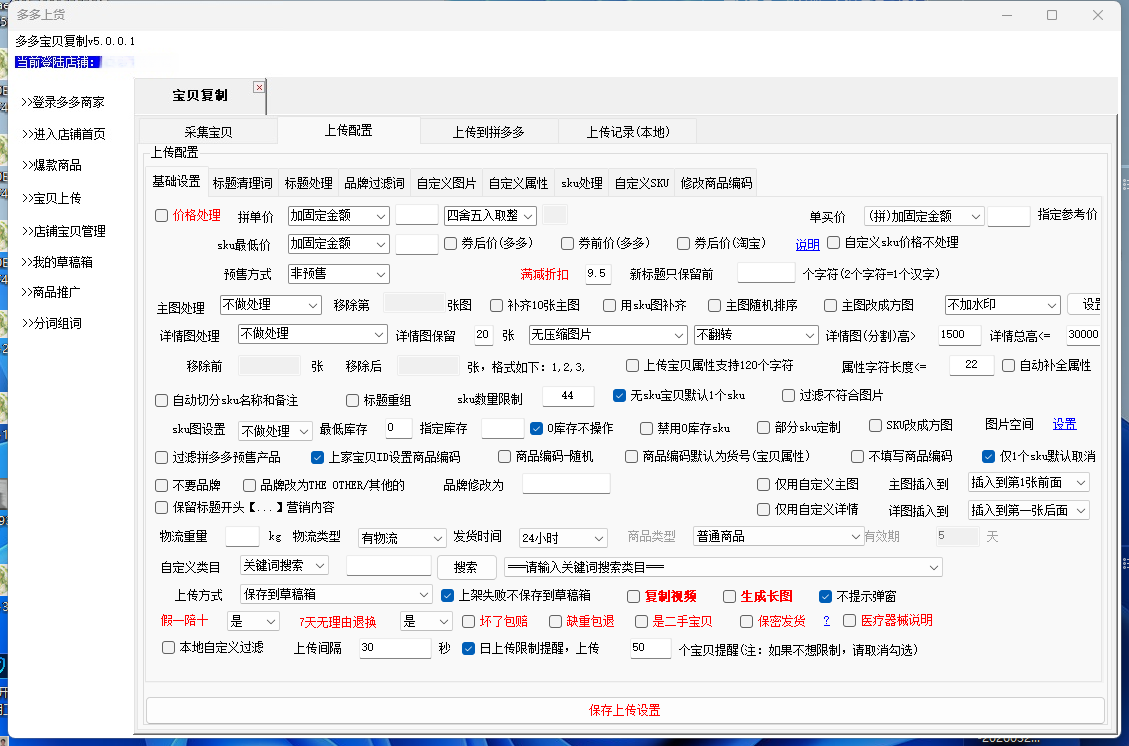The height and width of the screenshot is (746, 1129).
Task: Click the 上传间隔 seconds input field
Action: click(x=394, y=648)
